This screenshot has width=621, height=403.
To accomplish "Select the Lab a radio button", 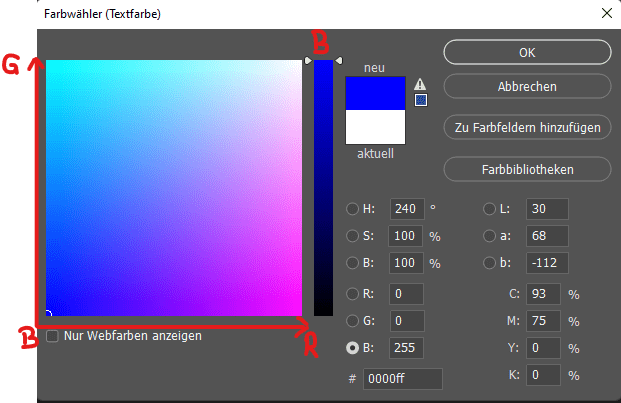I will (489, 236).
